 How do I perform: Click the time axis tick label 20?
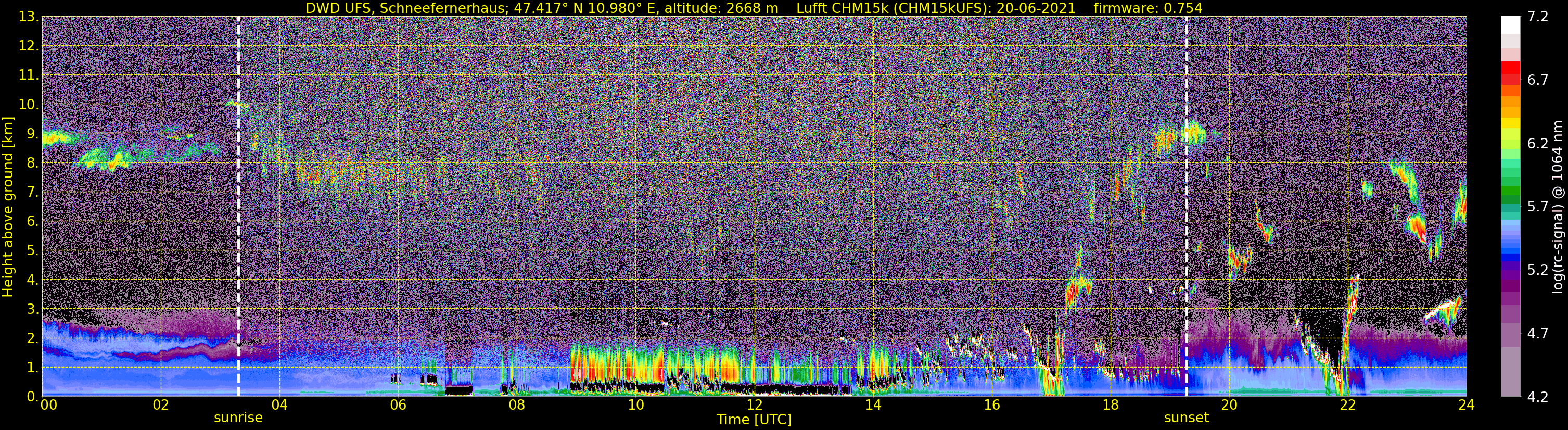click(x=1229, y=406)
